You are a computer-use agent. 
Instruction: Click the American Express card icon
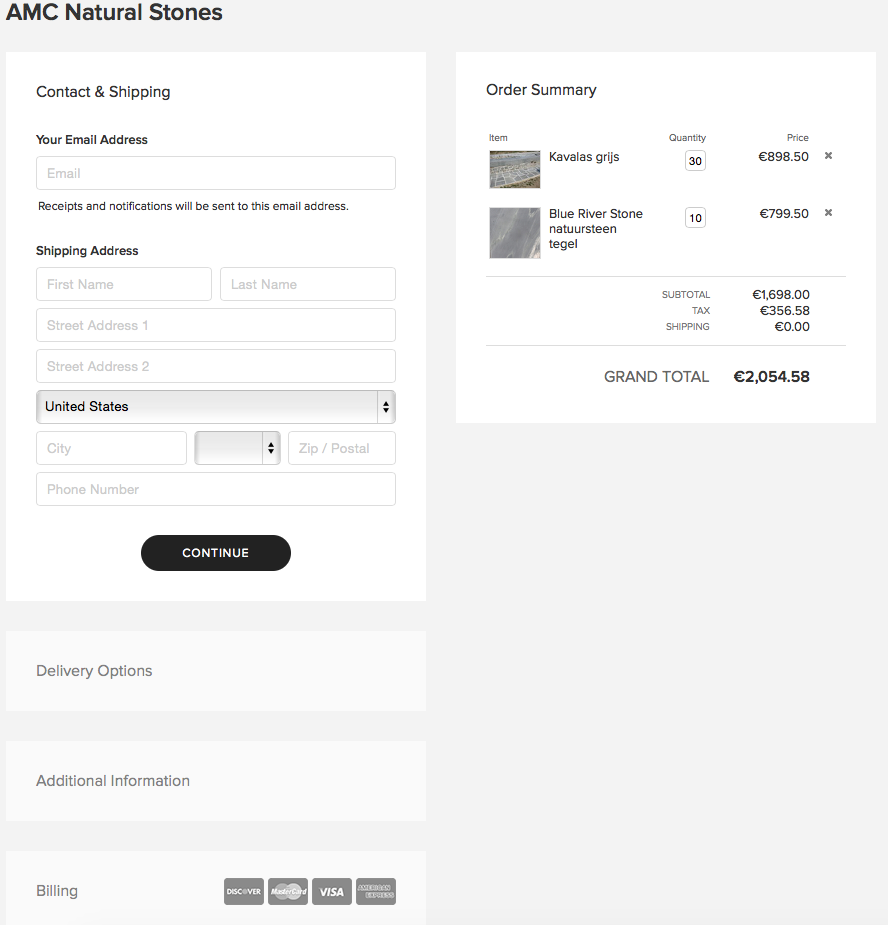point(376,891)
